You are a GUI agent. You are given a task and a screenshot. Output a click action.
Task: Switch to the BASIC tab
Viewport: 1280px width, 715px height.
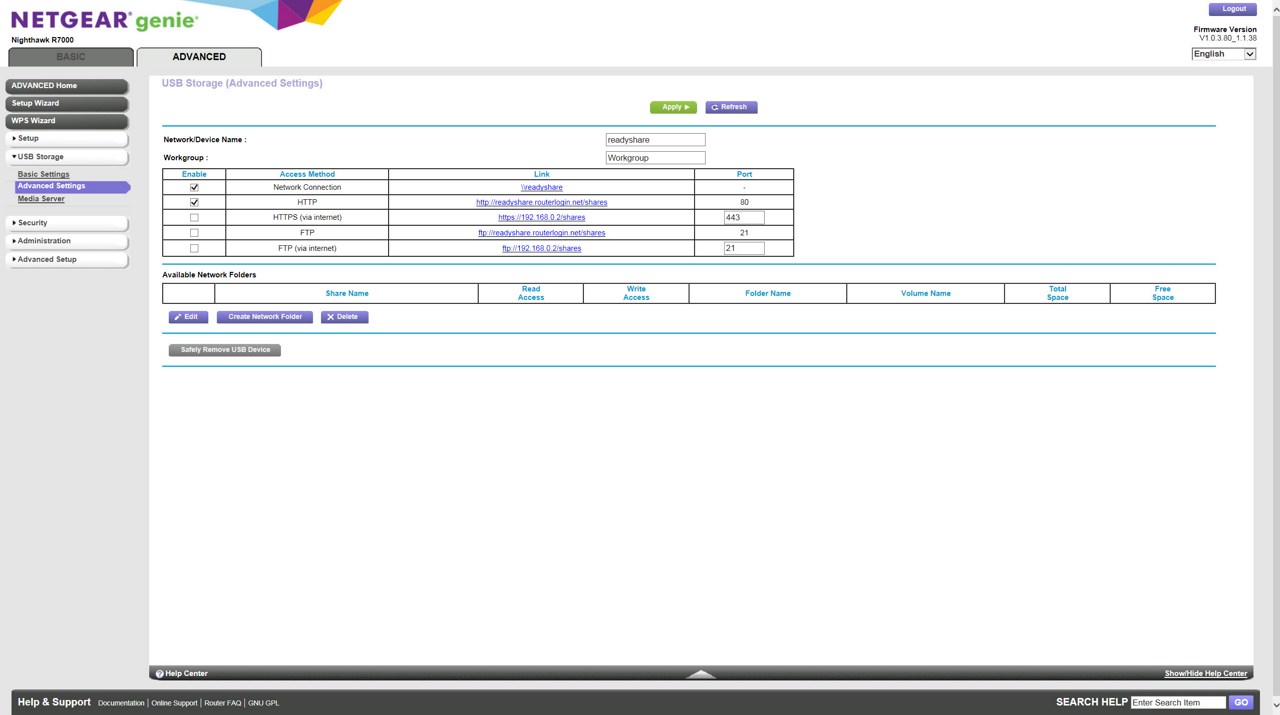(71, 57)
